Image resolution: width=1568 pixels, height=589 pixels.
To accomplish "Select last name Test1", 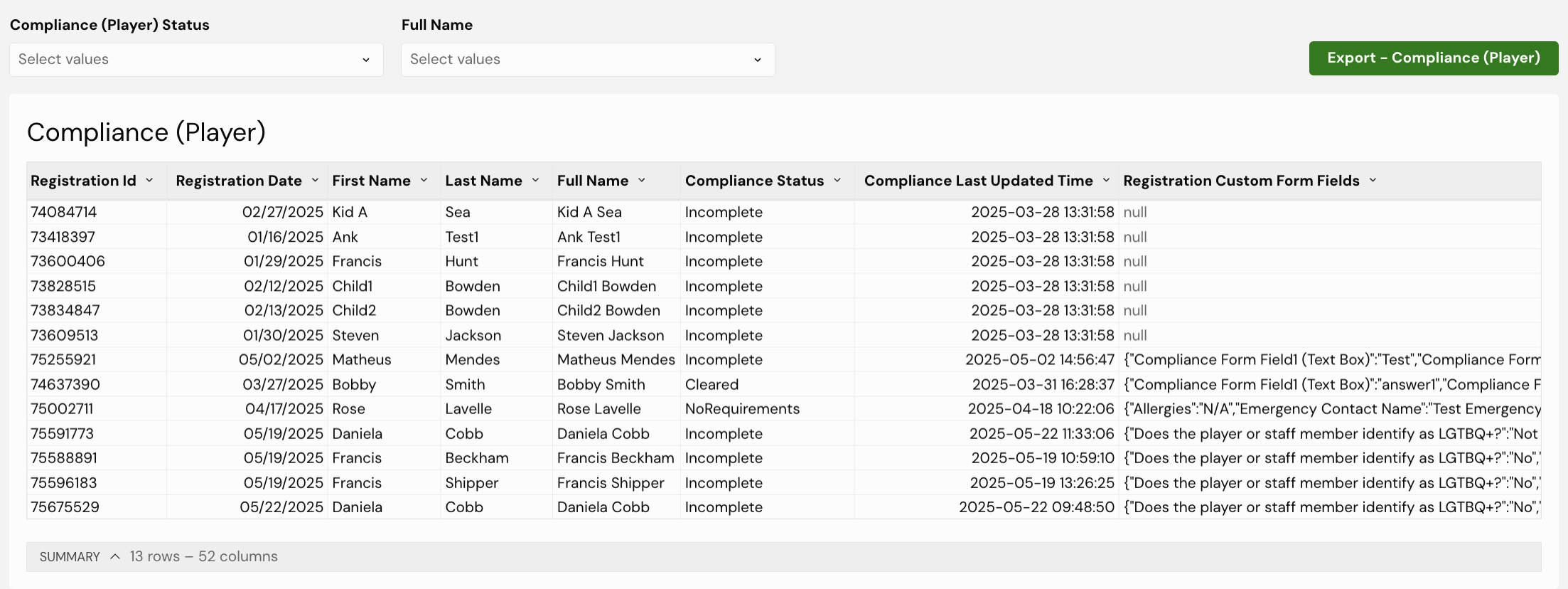I will (x=462, y=237).
